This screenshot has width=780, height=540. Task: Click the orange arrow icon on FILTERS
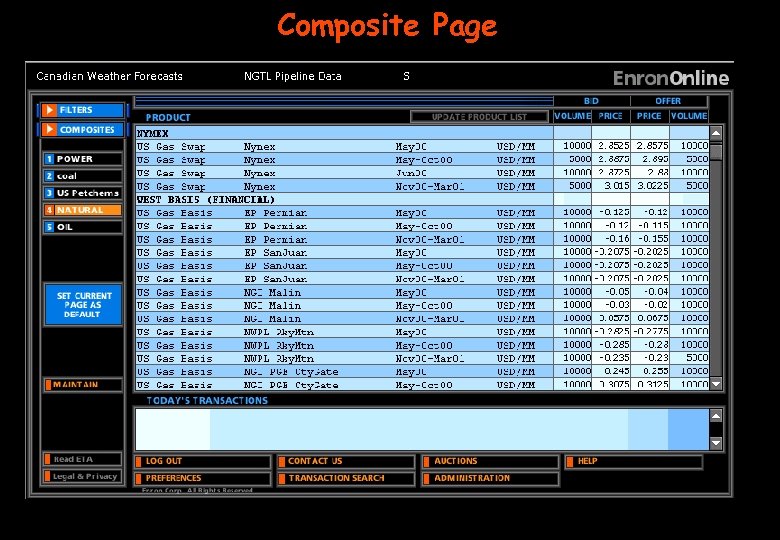tap(49, 110)
